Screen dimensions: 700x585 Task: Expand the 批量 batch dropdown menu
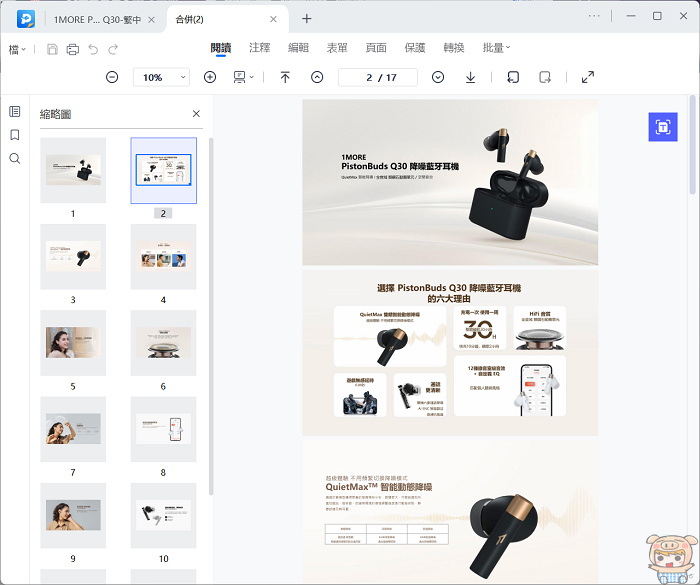[x=496, y=48]
